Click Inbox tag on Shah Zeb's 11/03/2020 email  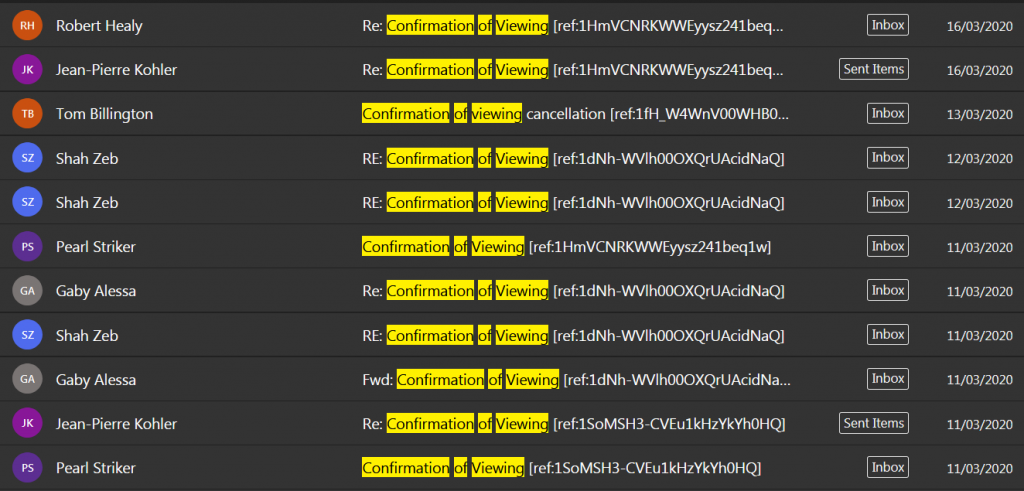coord(887,335)
